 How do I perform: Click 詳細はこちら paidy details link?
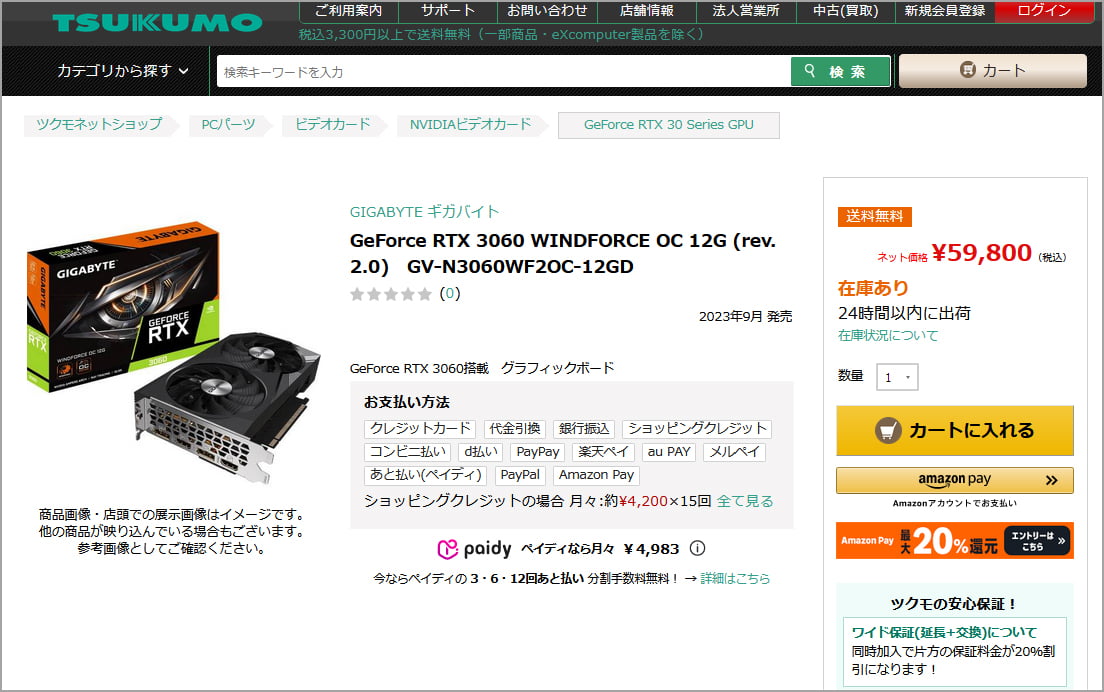tap(735, 579)
